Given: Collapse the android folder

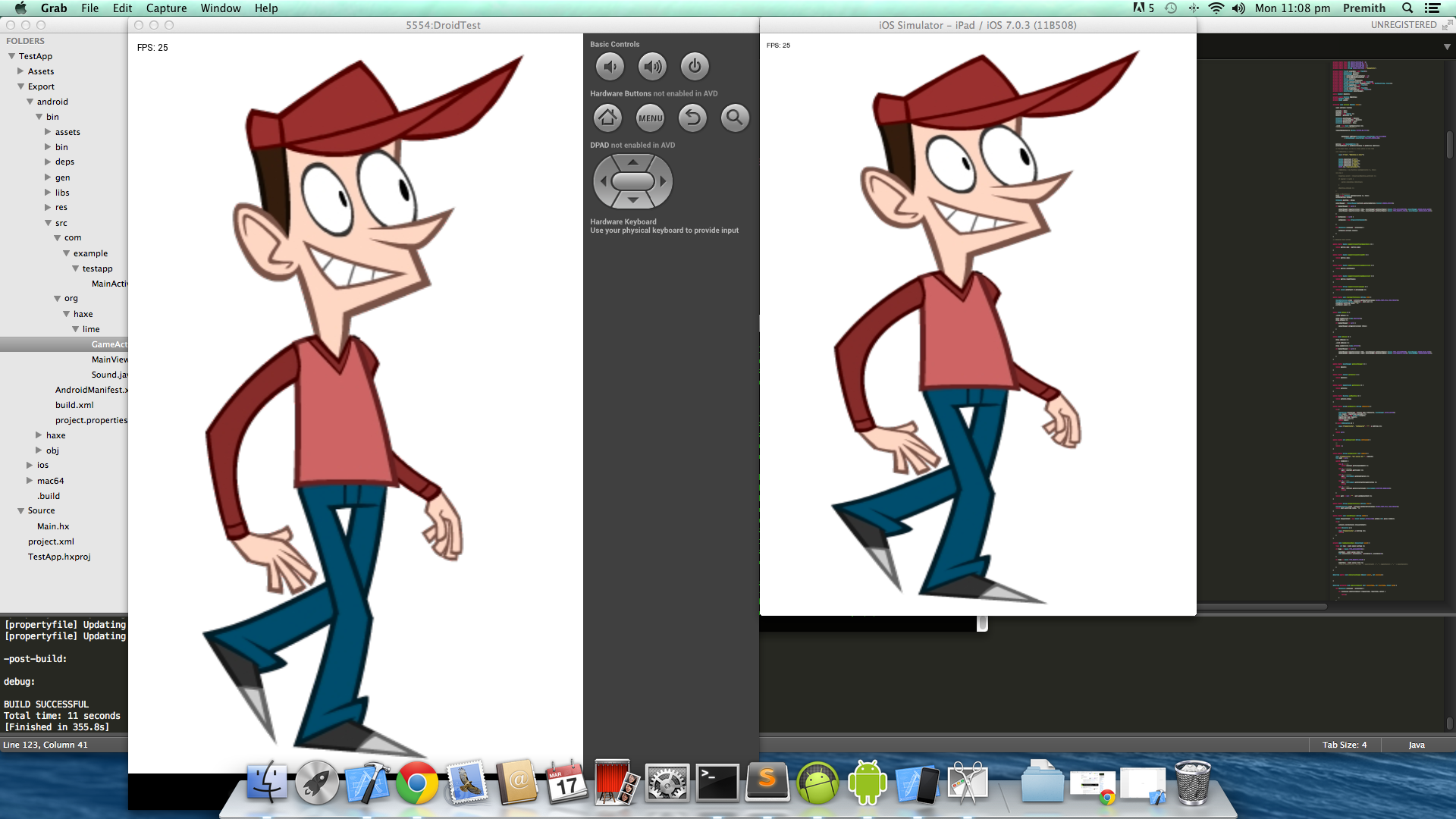Looking at the screenshot, I should click(x=30, y=102).
